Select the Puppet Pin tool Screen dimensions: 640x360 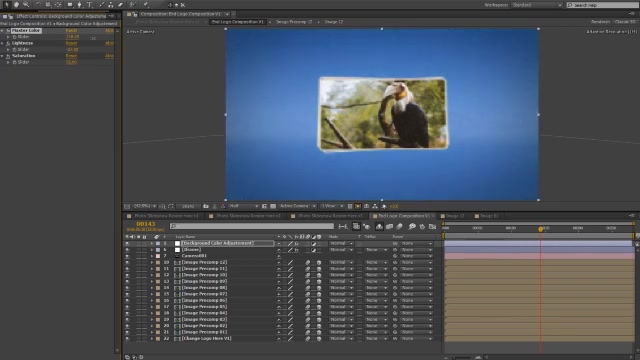(146, 4)
